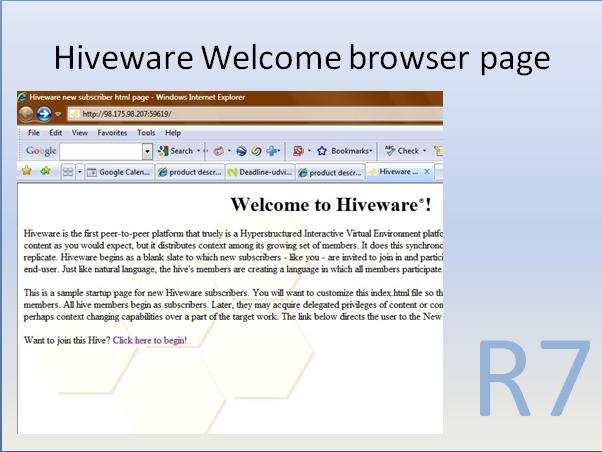Open the Tools menu
Image resolution: width=602 pixels, height=452 pixels.
(x=146, y=133)
